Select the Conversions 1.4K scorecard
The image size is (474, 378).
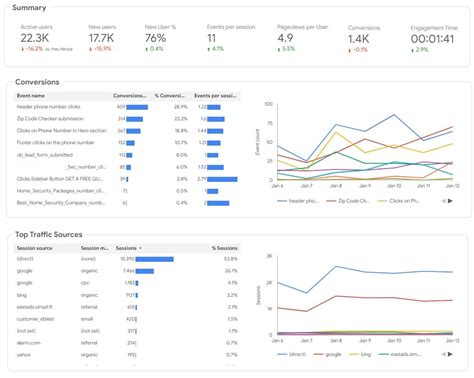click(x=364, y=39)
